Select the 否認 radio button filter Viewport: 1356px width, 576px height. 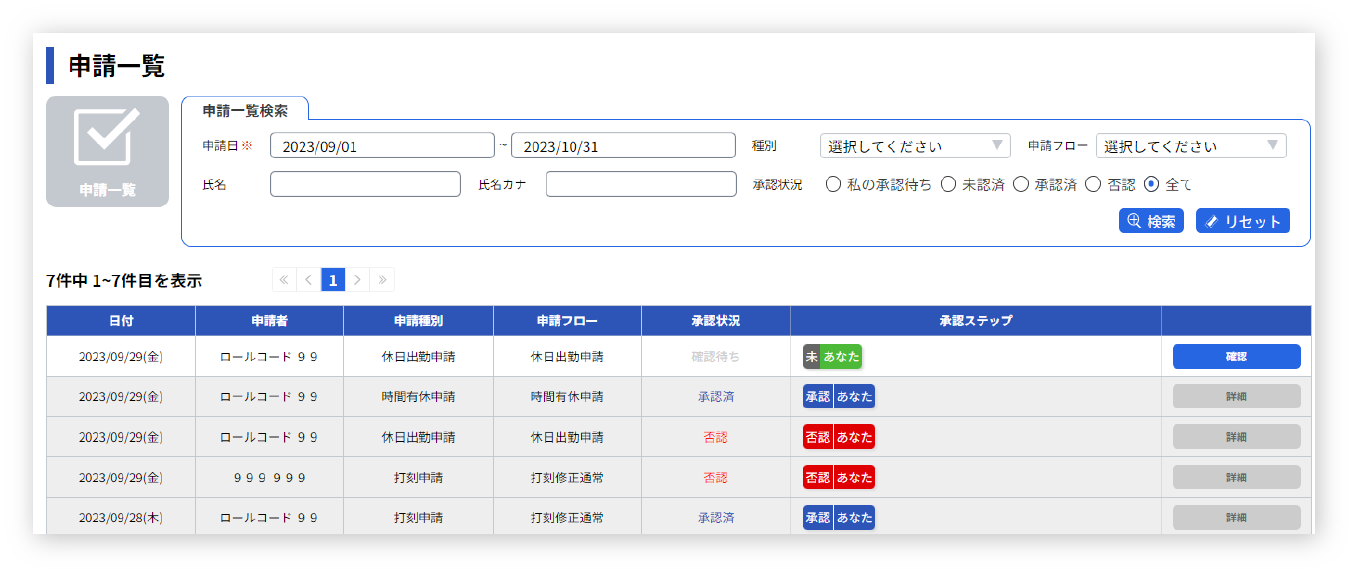[1093, 184]
